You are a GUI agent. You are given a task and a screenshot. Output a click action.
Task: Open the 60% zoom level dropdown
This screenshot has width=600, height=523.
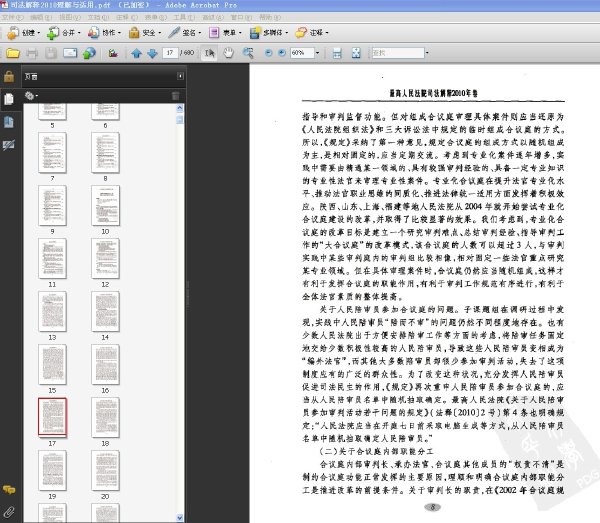tap(317, 53)
